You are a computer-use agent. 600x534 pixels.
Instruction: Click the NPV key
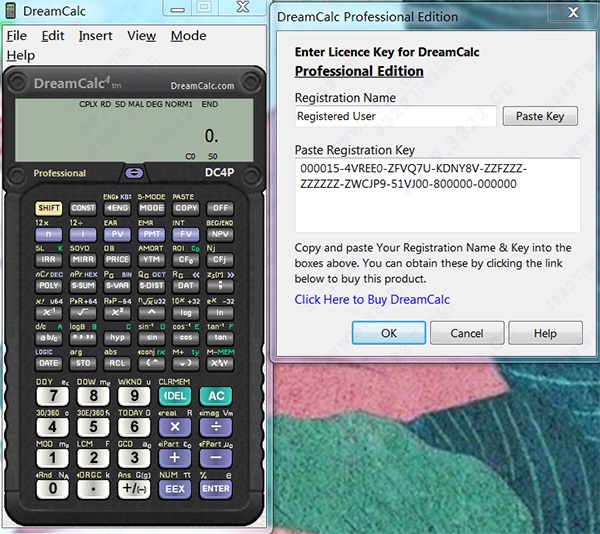tap(220, 234)
